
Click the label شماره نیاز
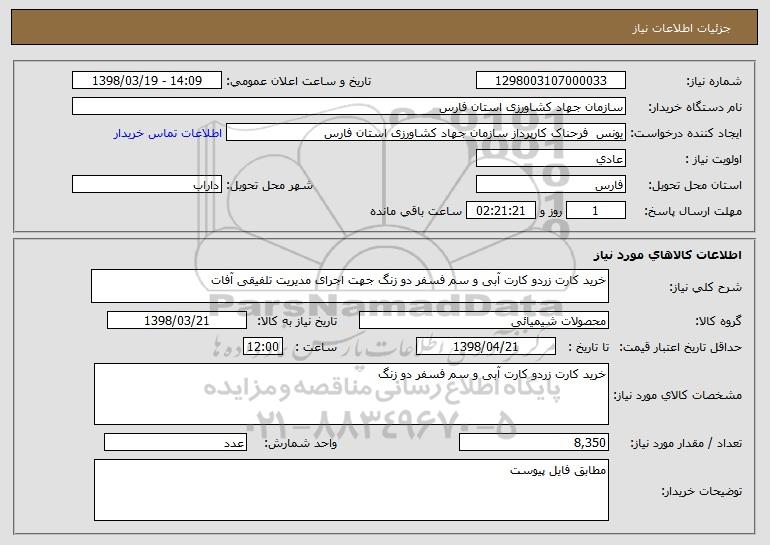(x=714, y=82)
